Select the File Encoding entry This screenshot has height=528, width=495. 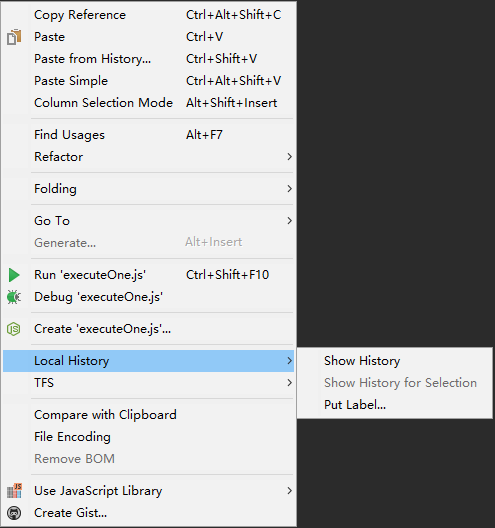point(148,437)
